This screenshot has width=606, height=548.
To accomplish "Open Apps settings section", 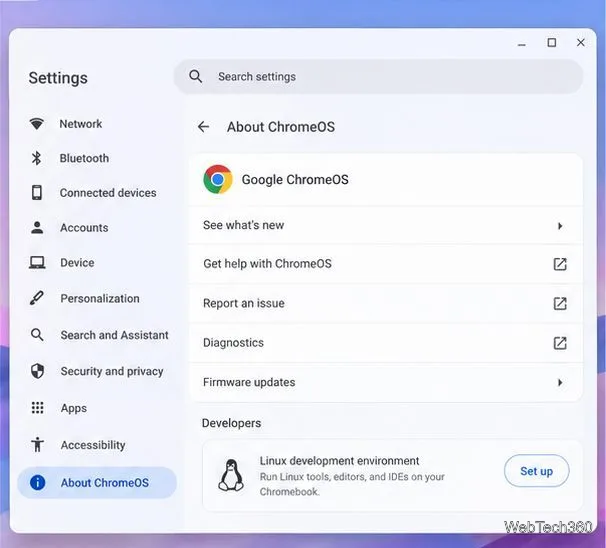I will [x=97, y=408].
